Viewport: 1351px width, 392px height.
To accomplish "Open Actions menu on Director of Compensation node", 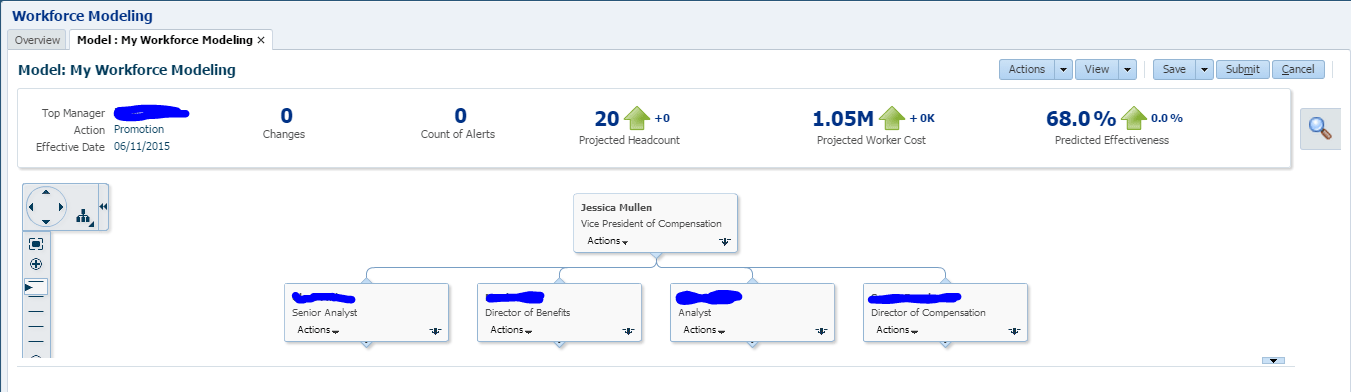I will [x=898, y=330].
